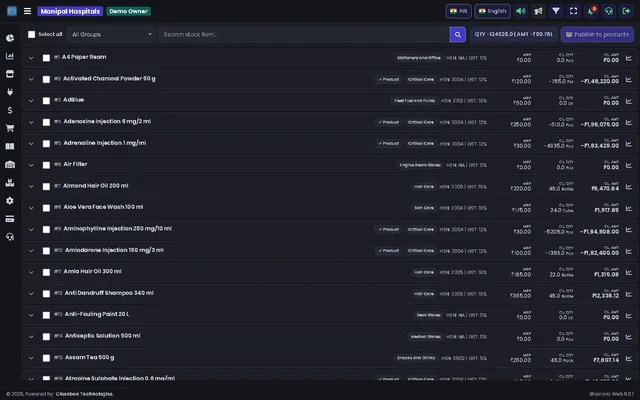Check the AdBlue row checkbox

coord(46,101)
